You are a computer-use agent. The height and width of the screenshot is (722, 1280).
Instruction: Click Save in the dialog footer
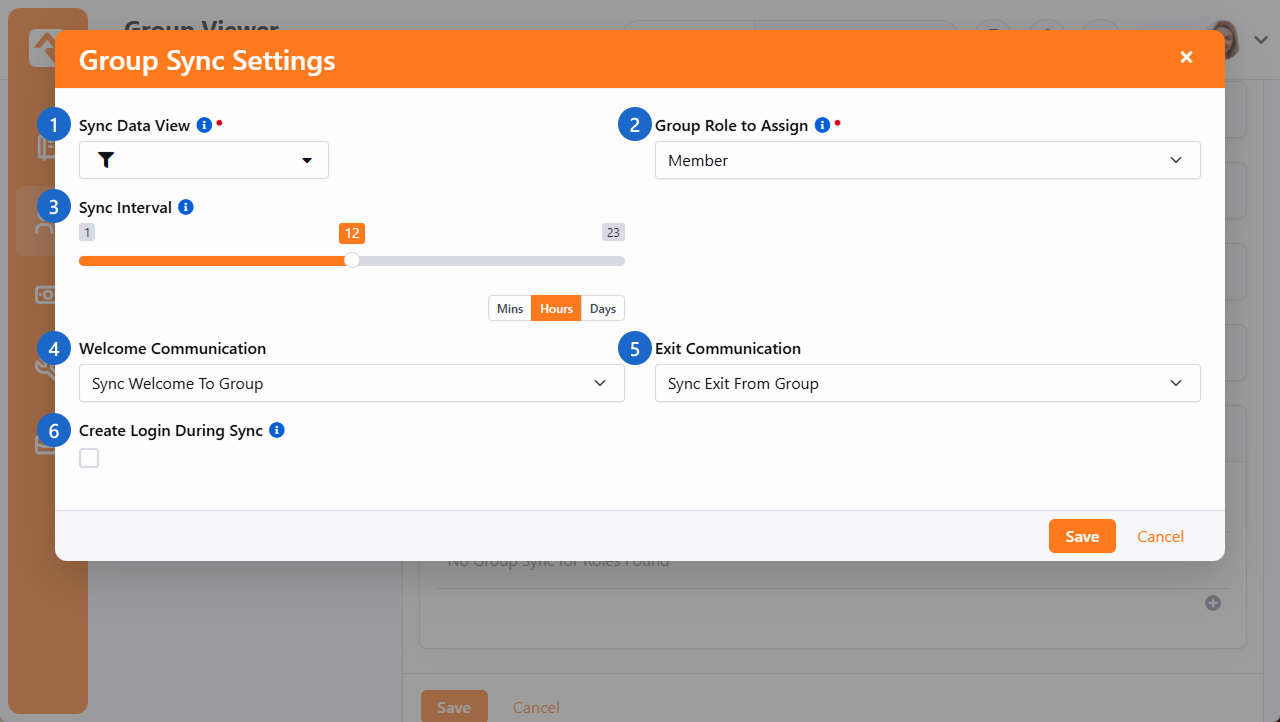[x=1082, y=536]
